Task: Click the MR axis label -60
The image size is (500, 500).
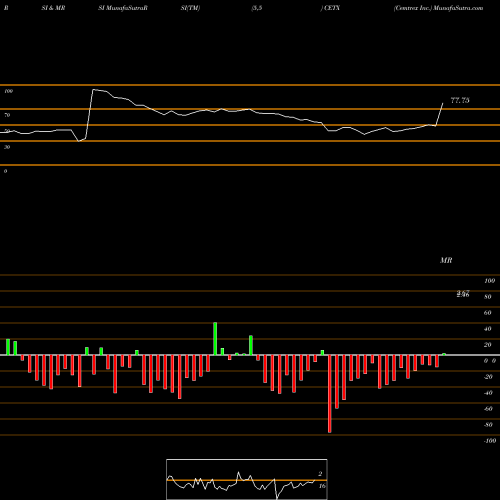Action: tap(488, 409)
